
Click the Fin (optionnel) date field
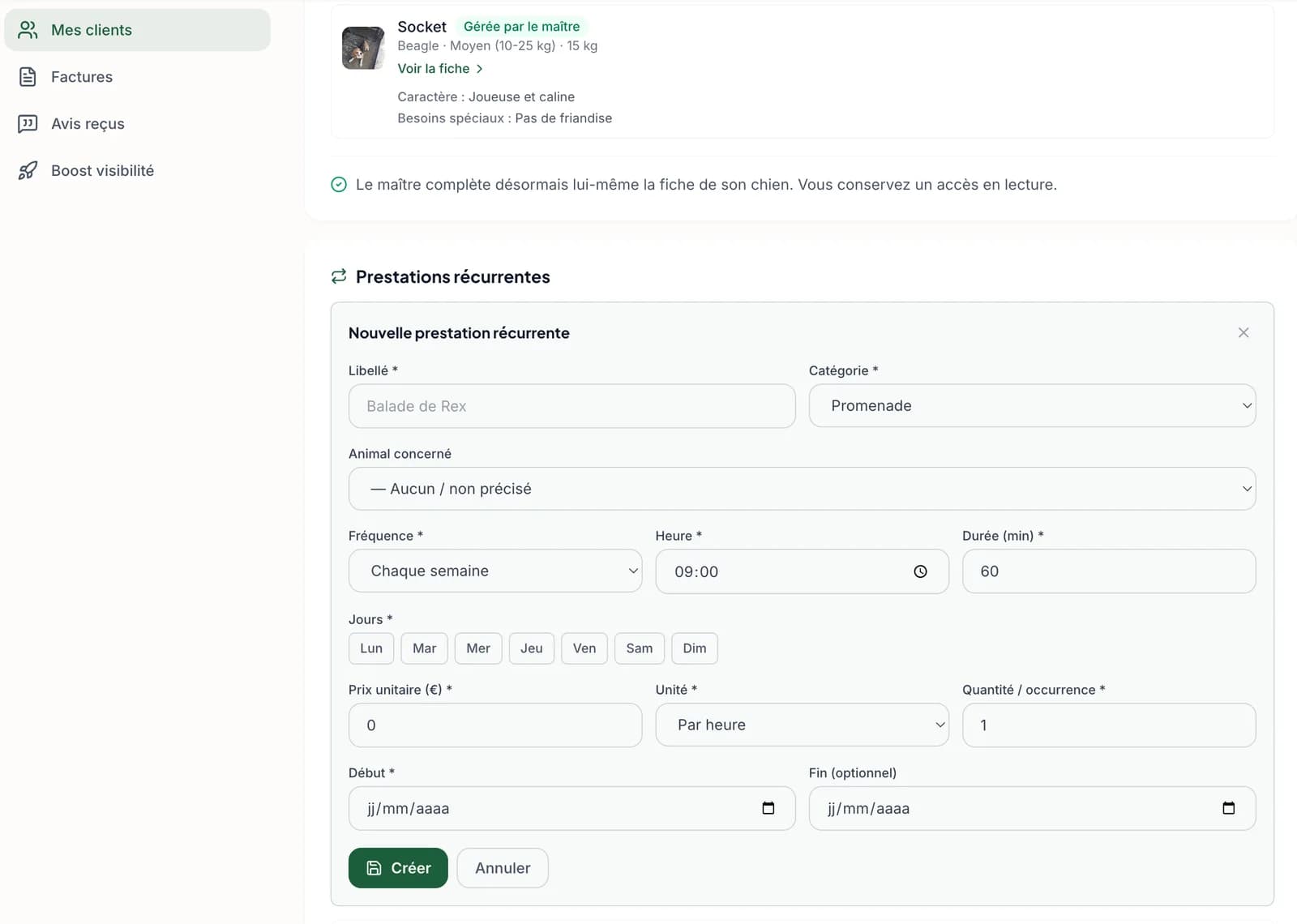point(1032,808)
